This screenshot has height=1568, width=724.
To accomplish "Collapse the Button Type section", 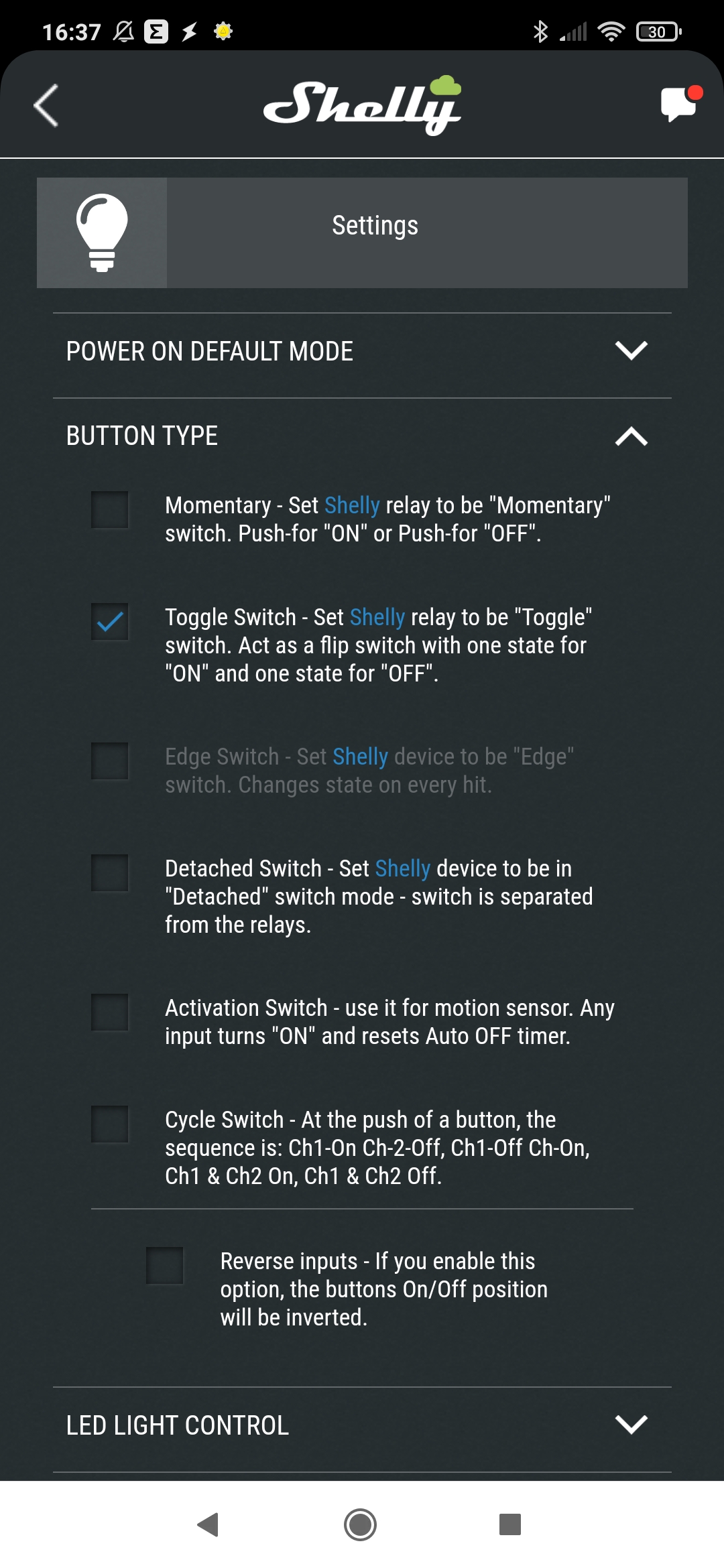I will [x=362, y=436].
